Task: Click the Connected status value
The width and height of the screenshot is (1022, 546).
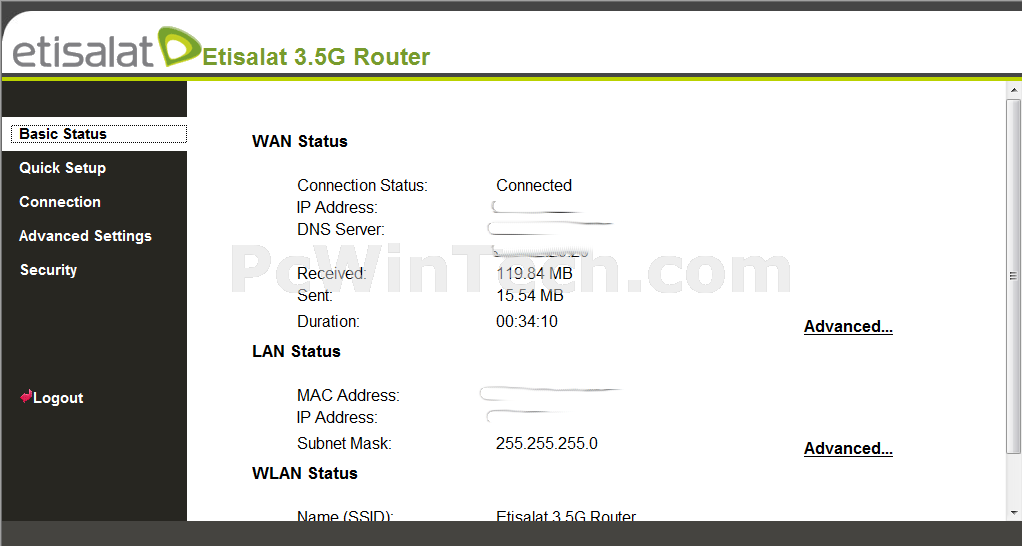Action: pyautogui.click(x=534, y=186)
